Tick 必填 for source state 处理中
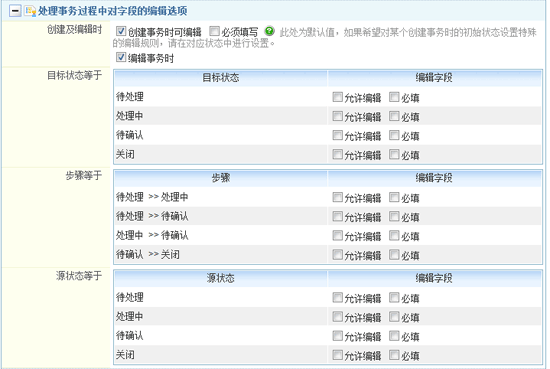Screen dimensions: 550x369 coord(394,317)
